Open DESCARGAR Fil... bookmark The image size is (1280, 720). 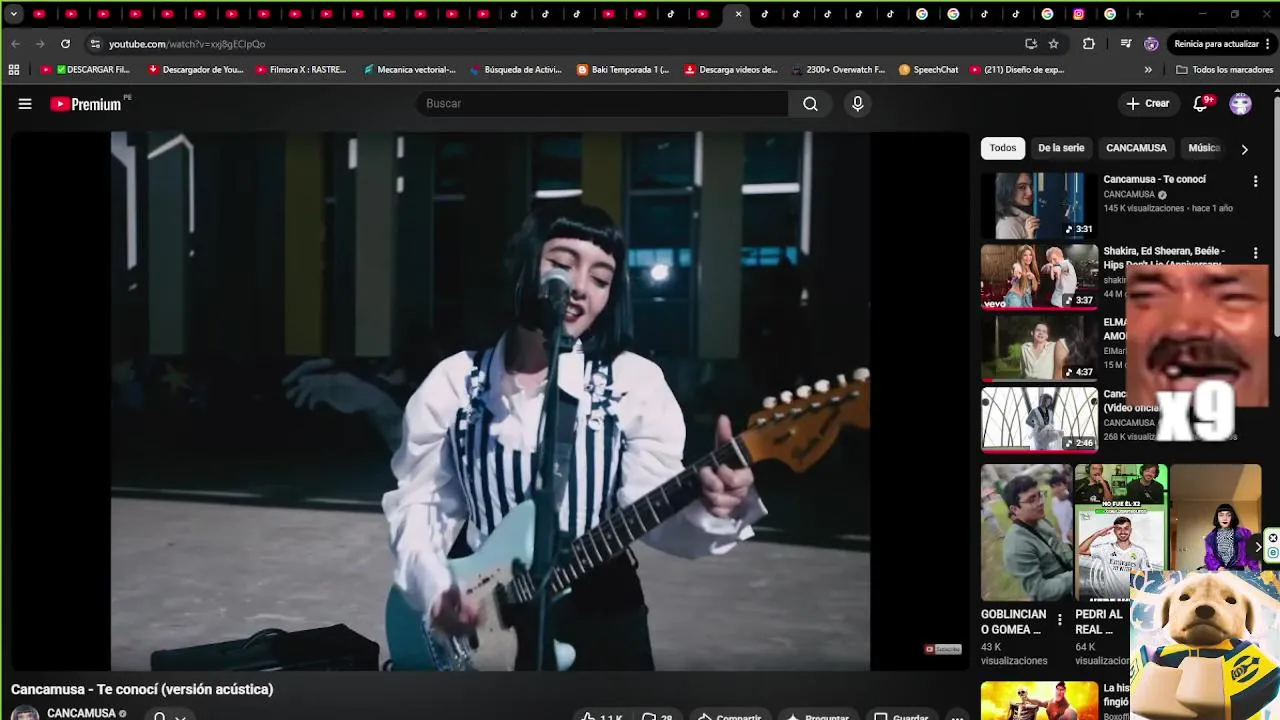click(86, 70)
